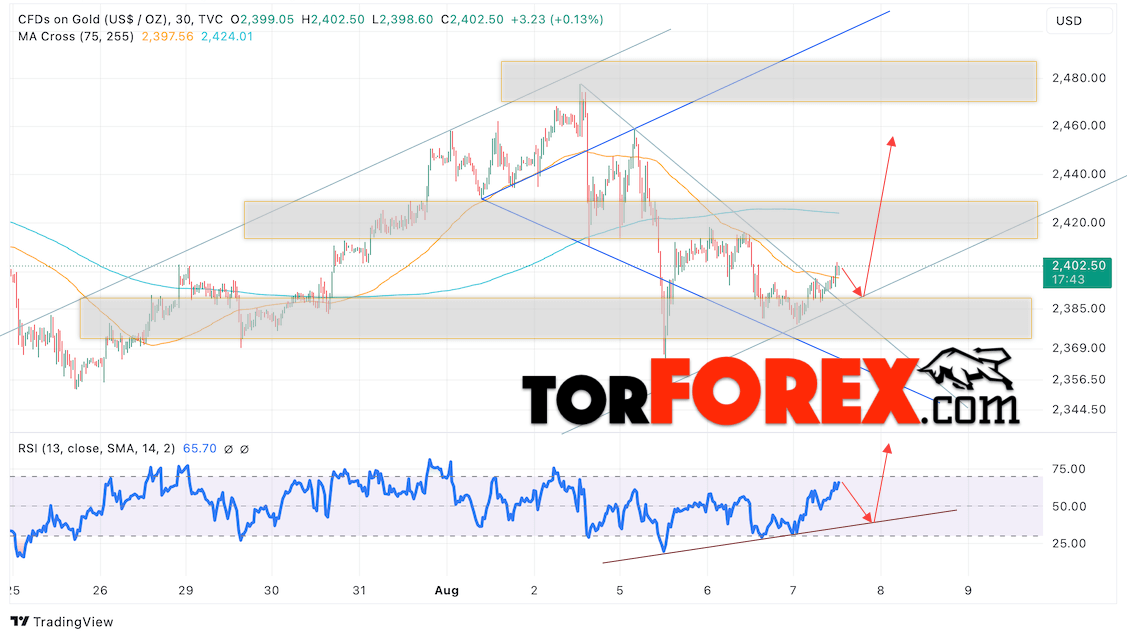The height and width of the screenshot is (639, 1127).
Task: Click the closing value C2,402.50 in header
Action: pos(472,19)
